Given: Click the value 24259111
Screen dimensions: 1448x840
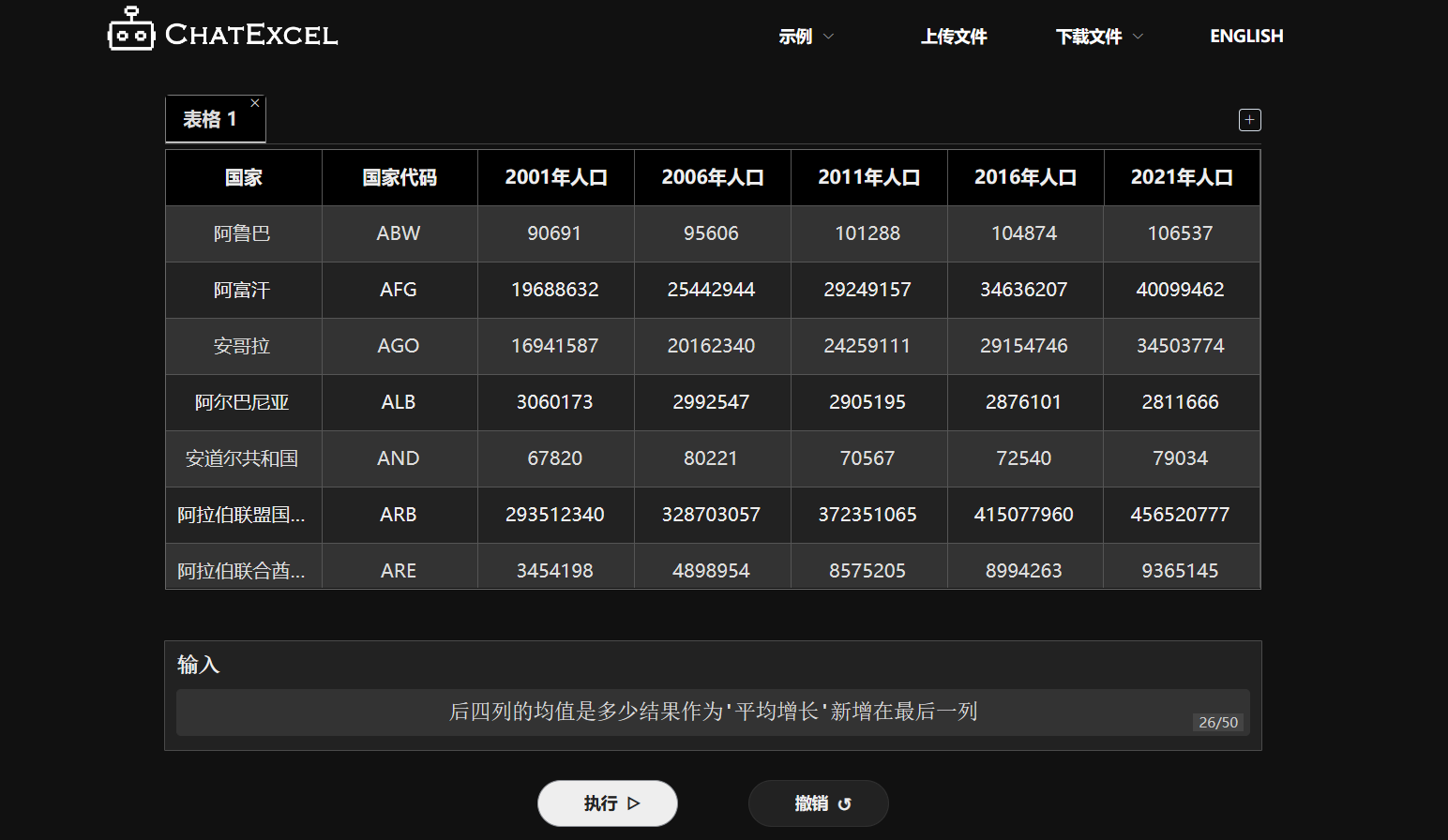Looking at the screenshot, I should pyautogui.click(x=867, y=346).
